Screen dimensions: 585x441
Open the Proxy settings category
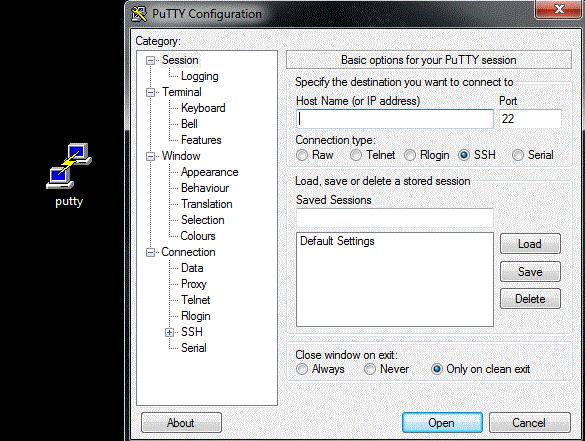(194, 284)
